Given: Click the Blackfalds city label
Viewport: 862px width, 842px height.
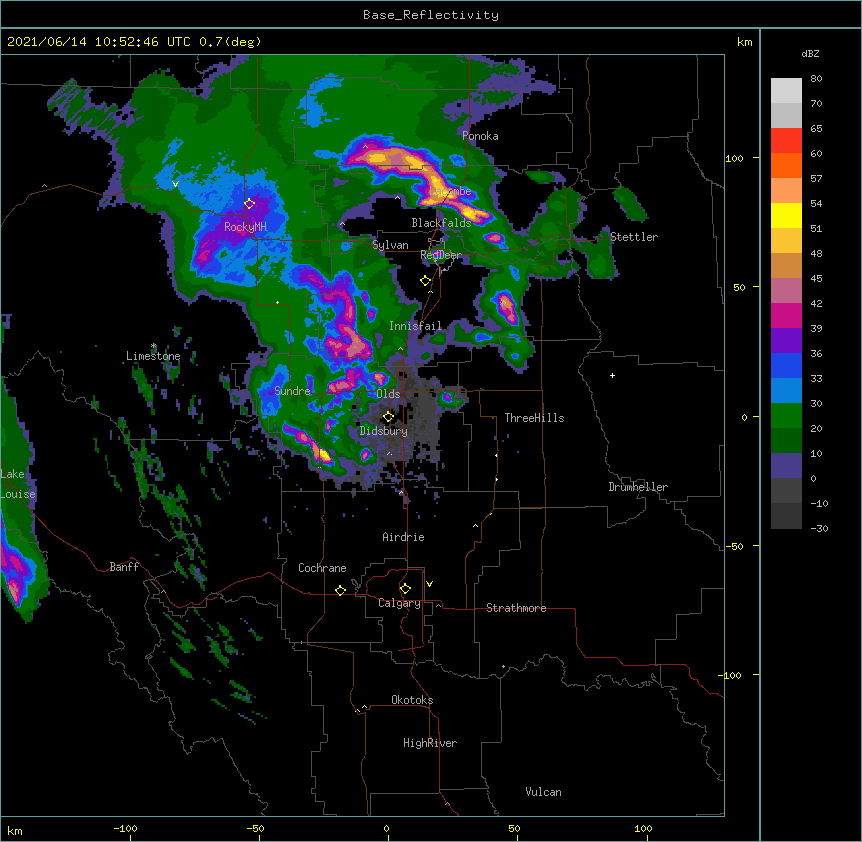Looking at the screenshot, I should tap(441, 223).
